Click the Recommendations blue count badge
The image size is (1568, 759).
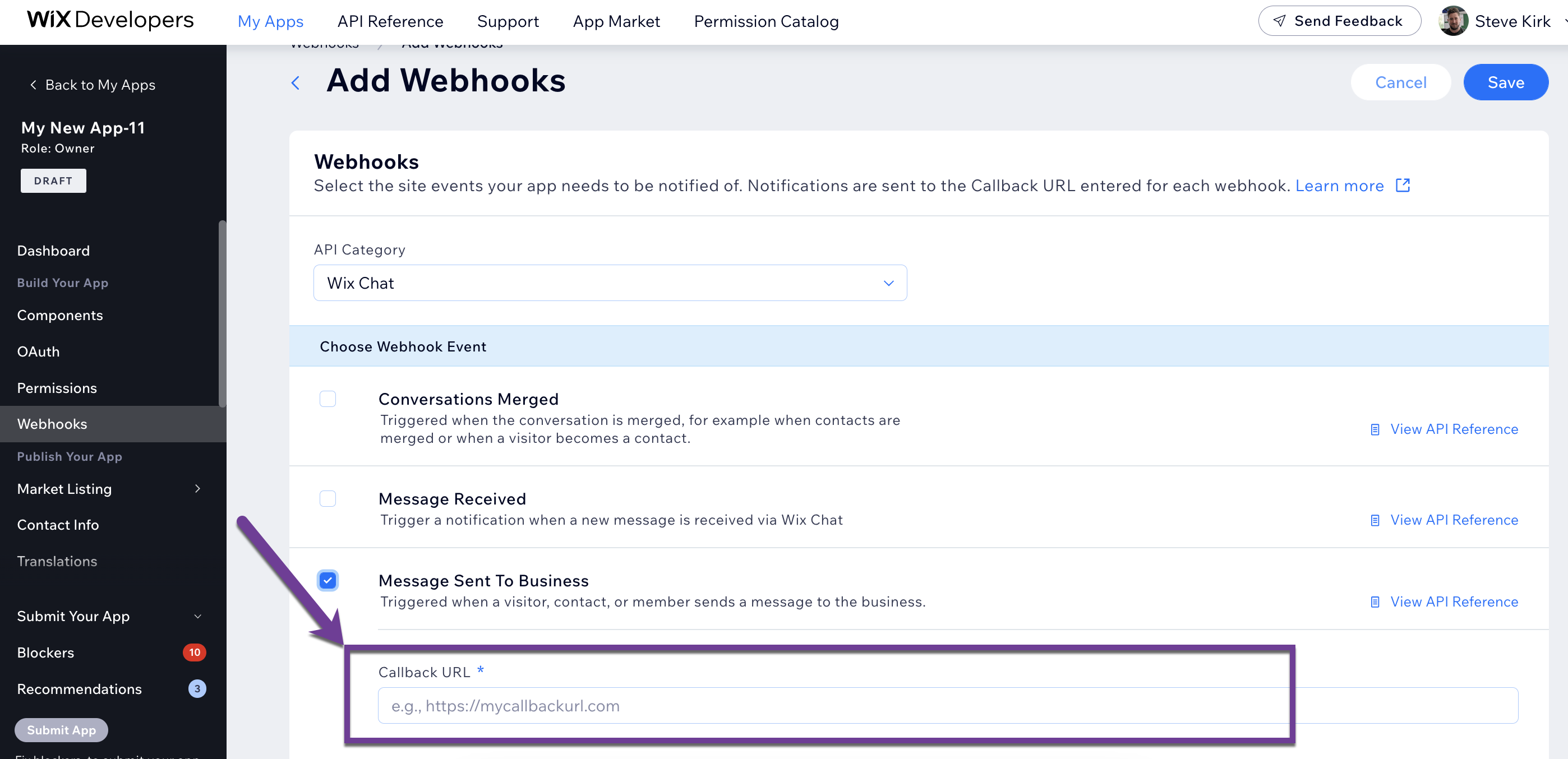coord(197,689)
